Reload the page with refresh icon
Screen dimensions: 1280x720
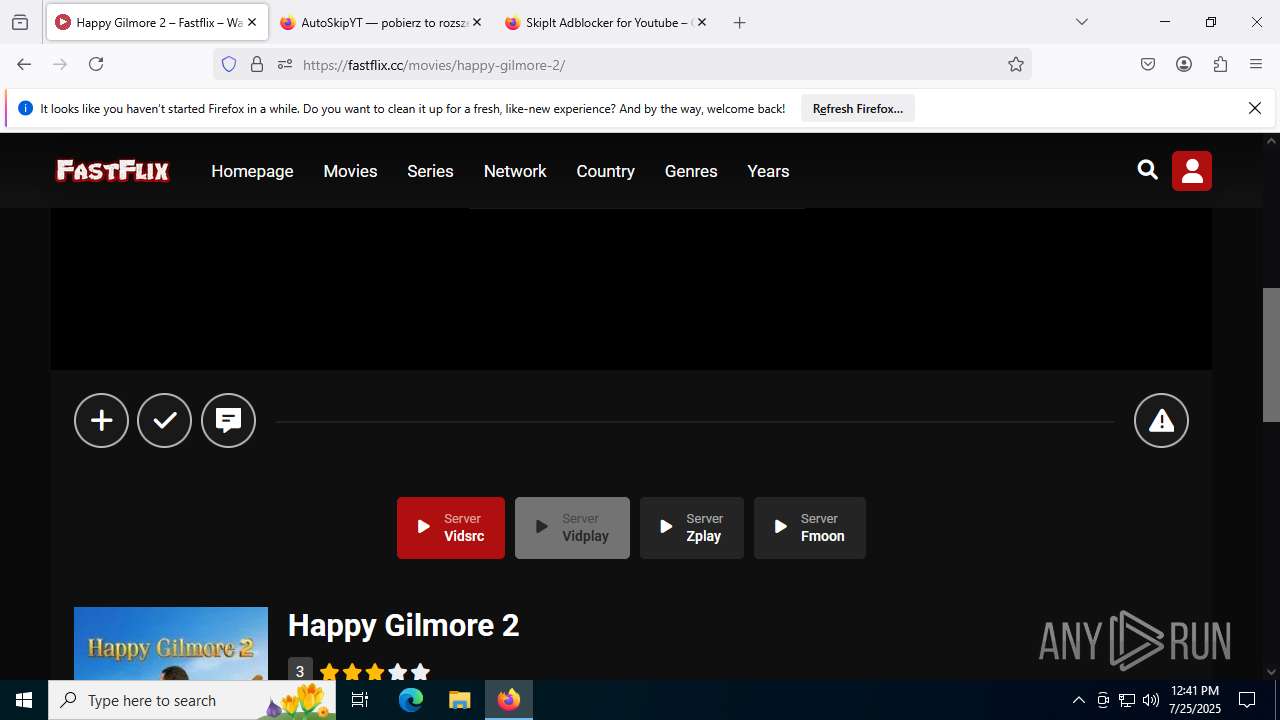click(x=96, y=64)
